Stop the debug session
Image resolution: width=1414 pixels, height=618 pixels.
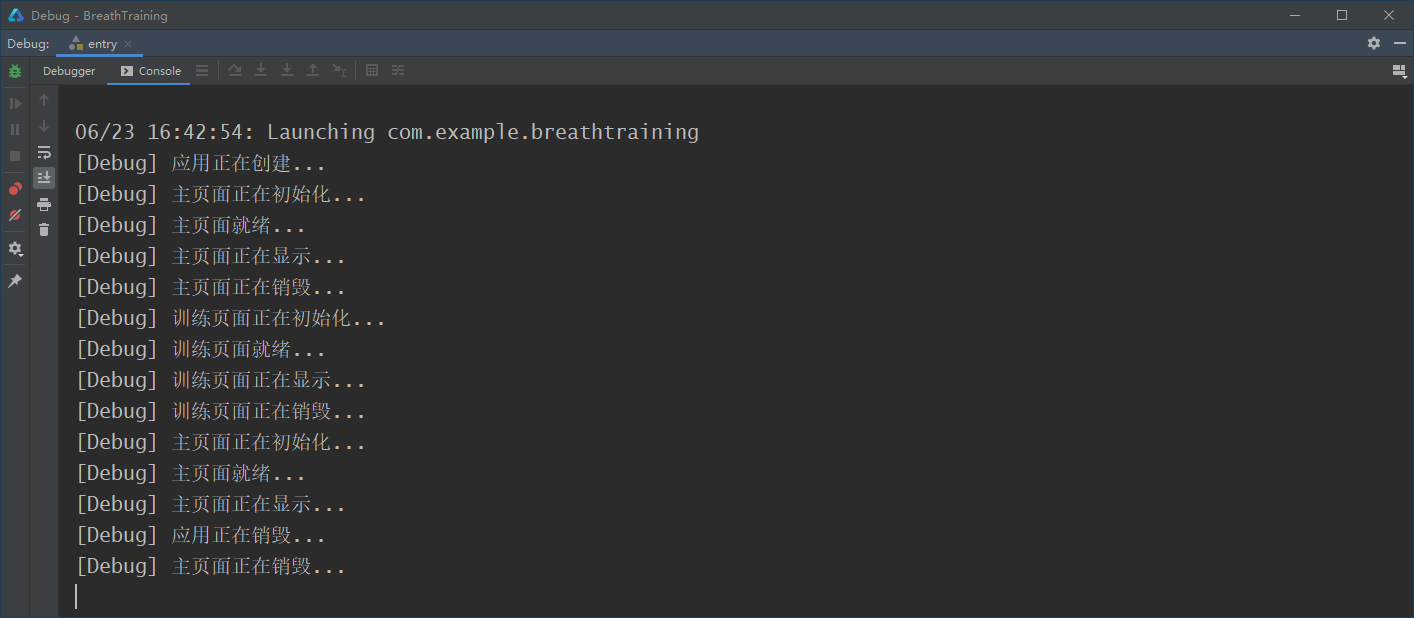pyautogui.click(x=15, y=156)
